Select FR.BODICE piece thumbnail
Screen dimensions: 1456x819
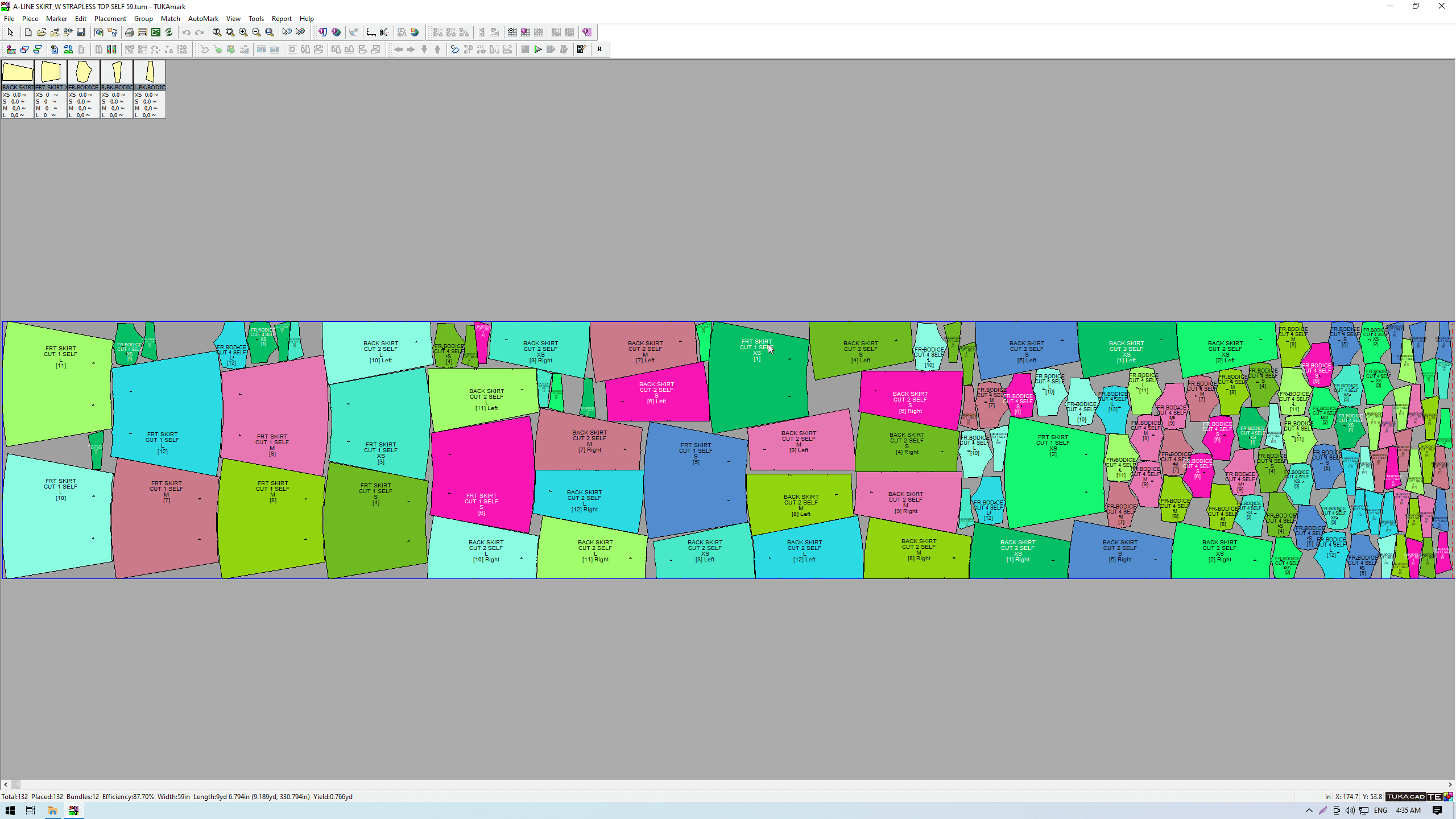pyautogui.click(x=84, y=73)
